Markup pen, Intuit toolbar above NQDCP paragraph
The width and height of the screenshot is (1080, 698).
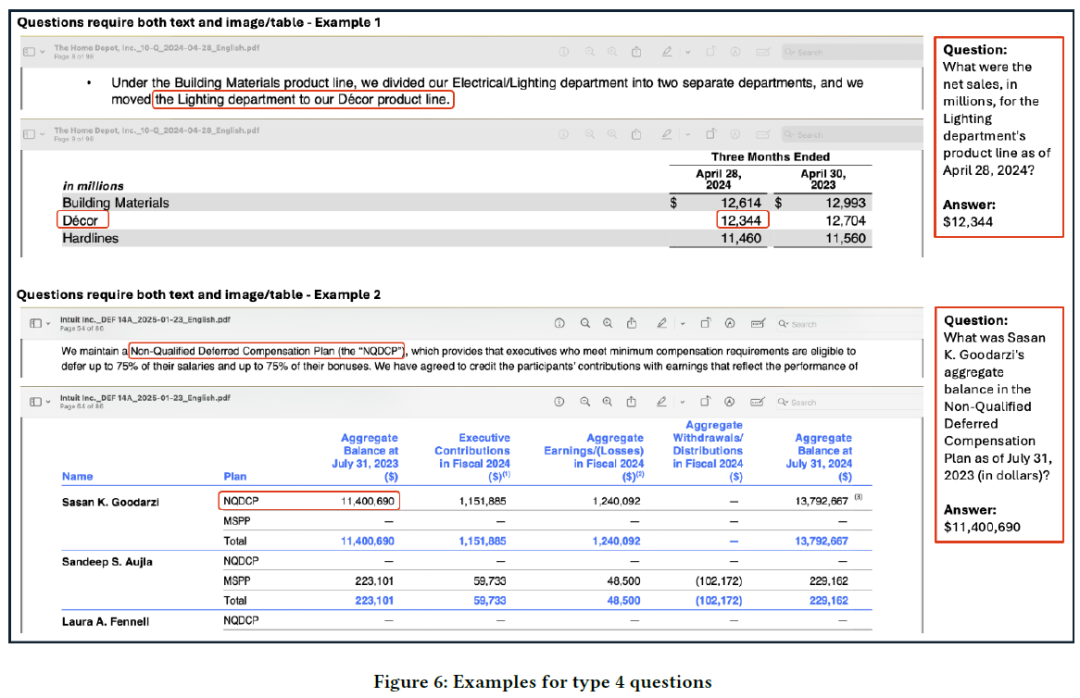click(662, 322)
